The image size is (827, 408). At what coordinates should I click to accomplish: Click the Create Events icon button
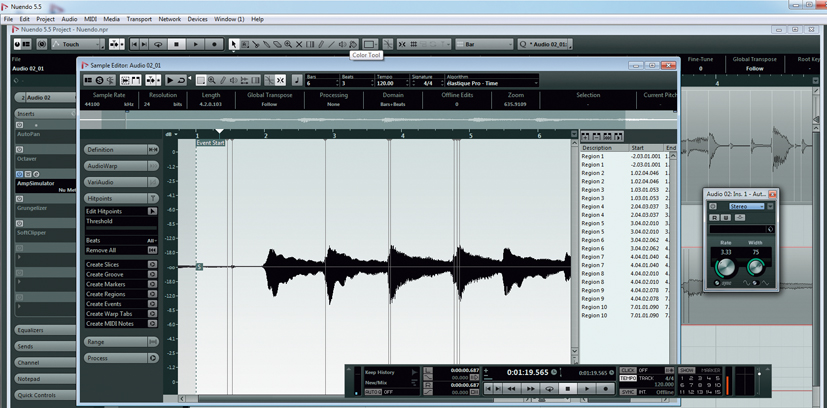(152, 304)
